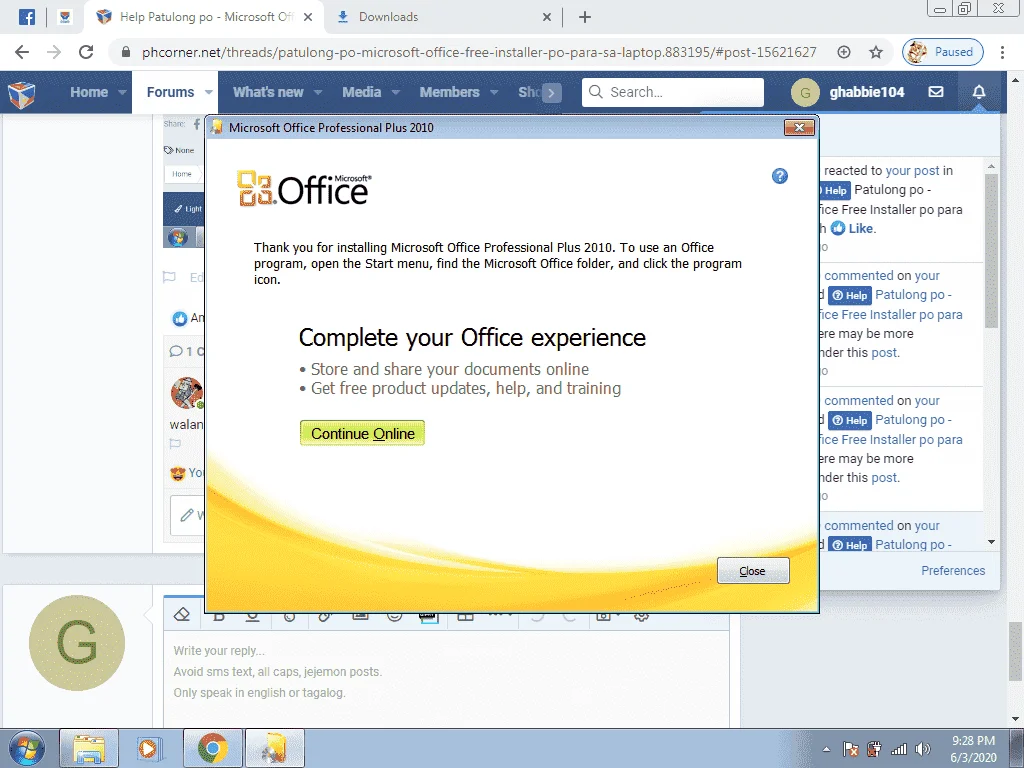1024x768 pixels.
Task: Expand the What's new dropdown arrow
Action: coord(318,92)
